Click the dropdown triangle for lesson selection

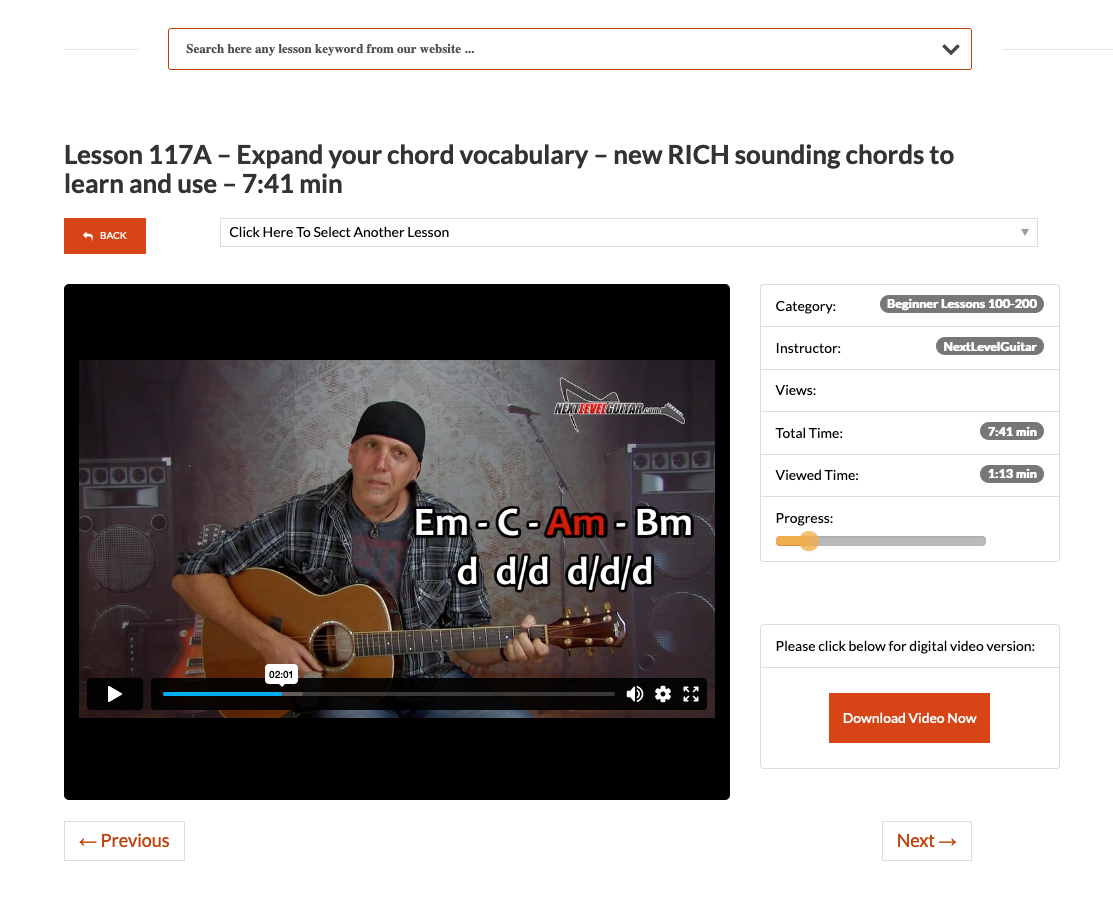pos(1024,232)
